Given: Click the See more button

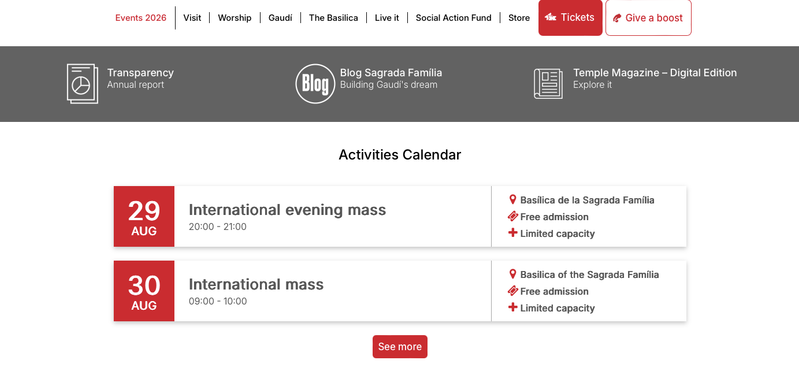Looking at the screenshot, I should 400,347.
